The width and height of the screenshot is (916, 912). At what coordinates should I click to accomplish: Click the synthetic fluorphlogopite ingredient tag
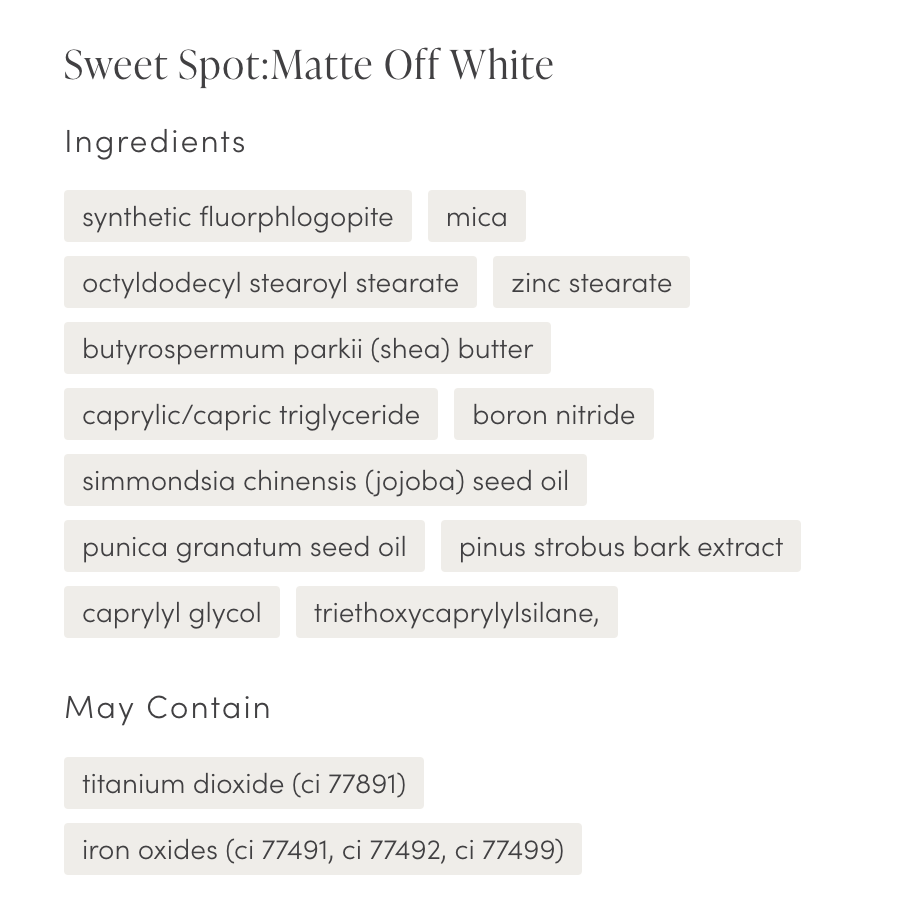click(x=238, y=216)
